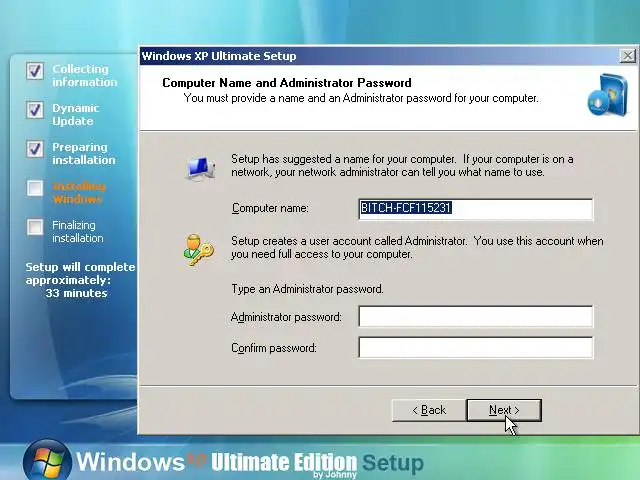
Task: Click the 'Dynamic Update' step text
Action: (x=76, y=115)
